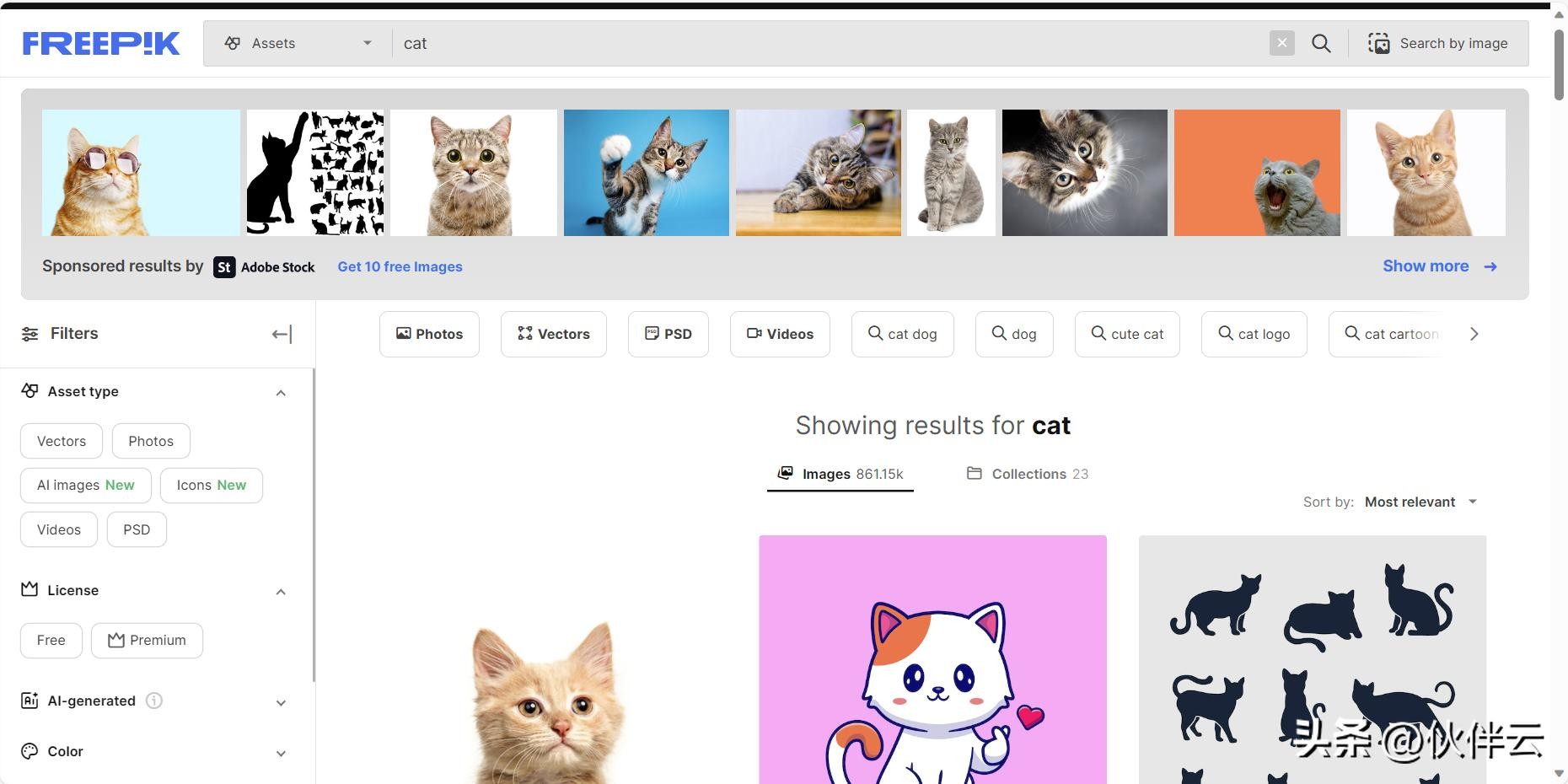Click the AI-generated info icon
This screenshot has width=1568, height=784.
point(154,701)
